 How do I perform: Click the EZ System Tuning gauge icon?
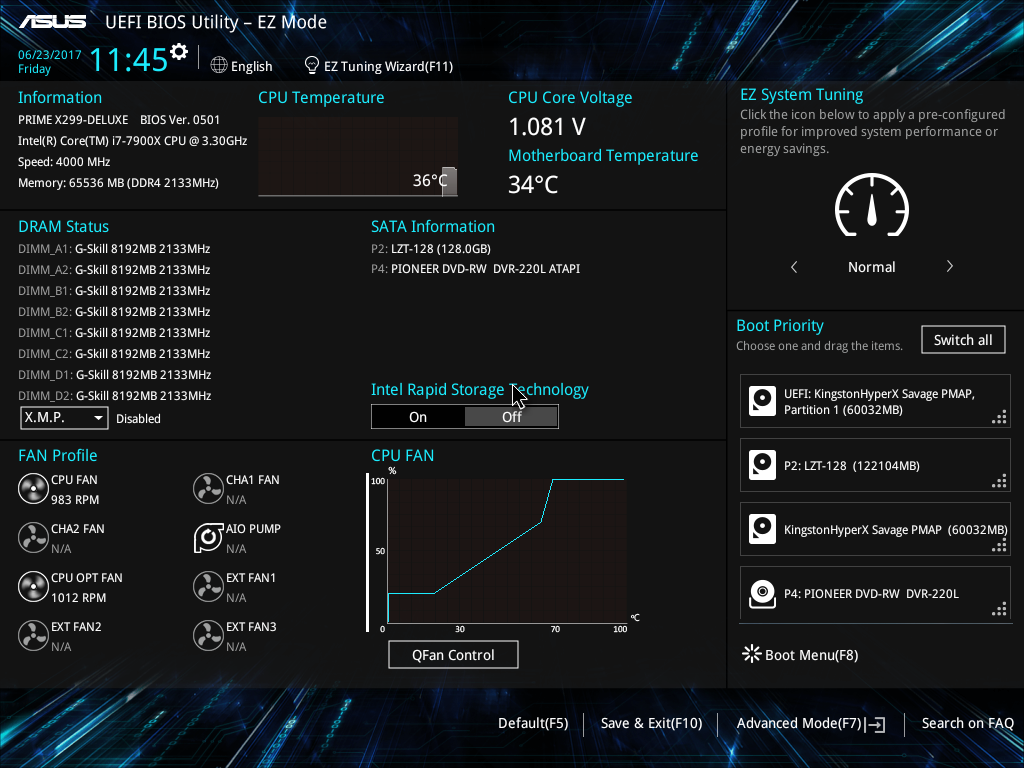872,205
